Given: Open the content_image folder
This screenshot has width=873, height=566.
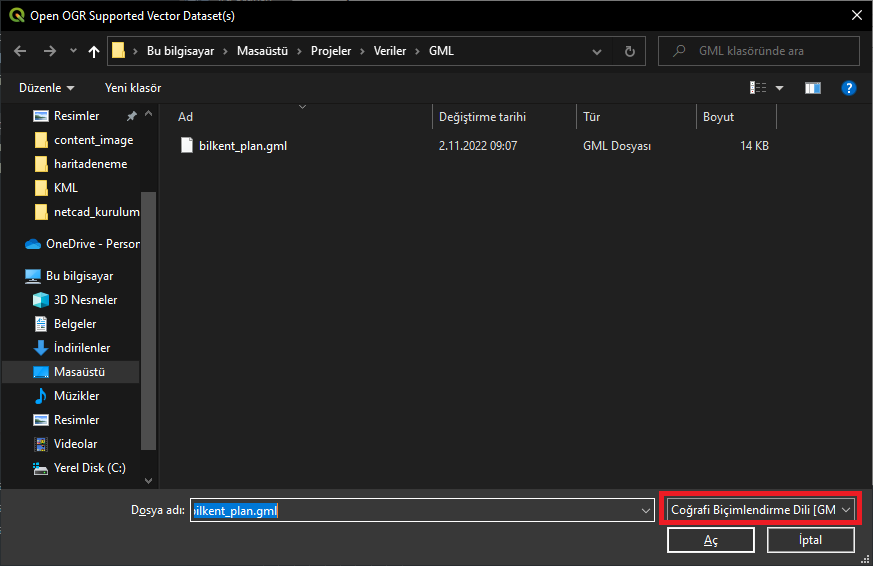Looking at the screenshot, I should (x=93, y=140).
